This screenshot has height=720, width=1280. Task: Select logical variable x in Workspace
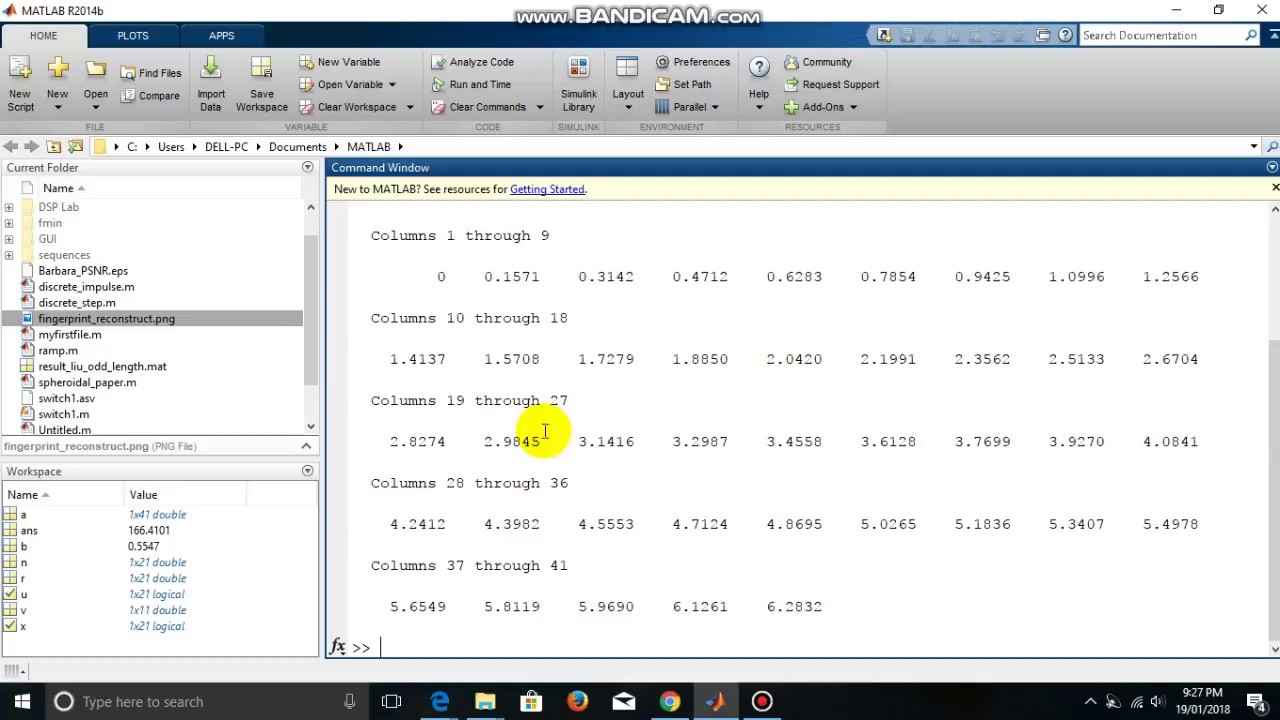23,627
